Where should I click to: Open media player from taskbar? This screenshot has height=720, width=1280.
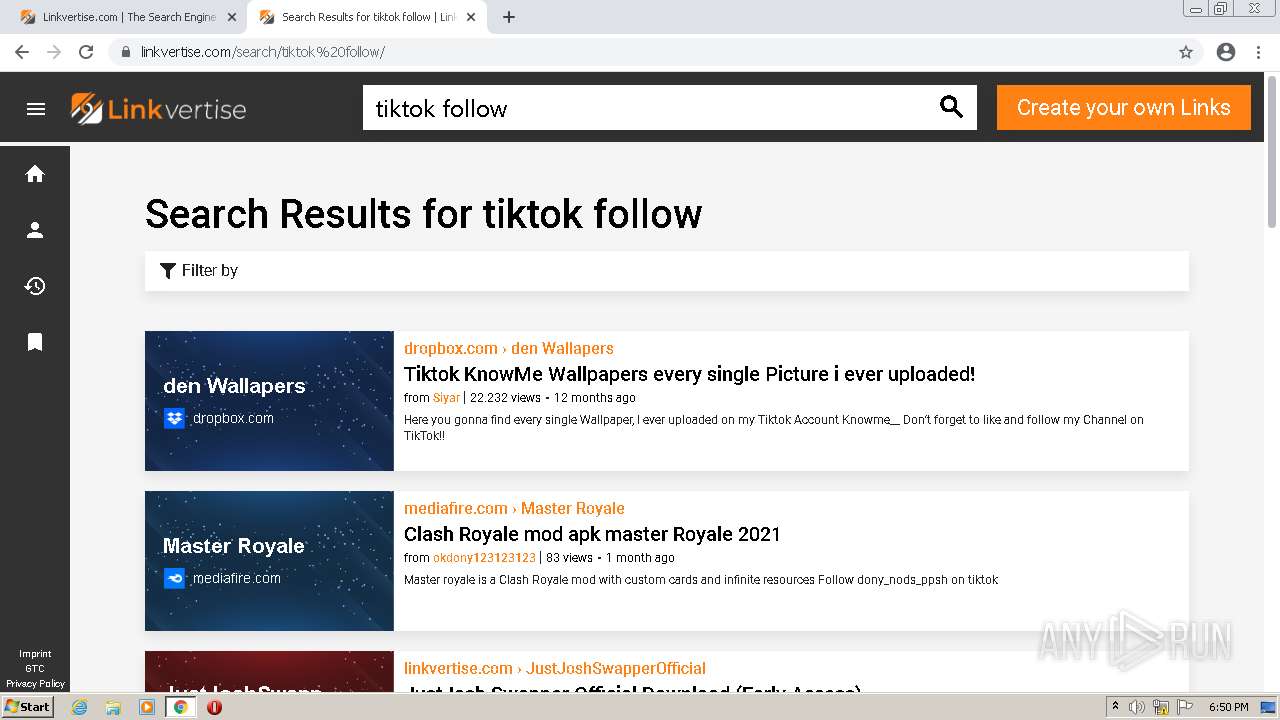pyautogui.click(x=147, y=707)
